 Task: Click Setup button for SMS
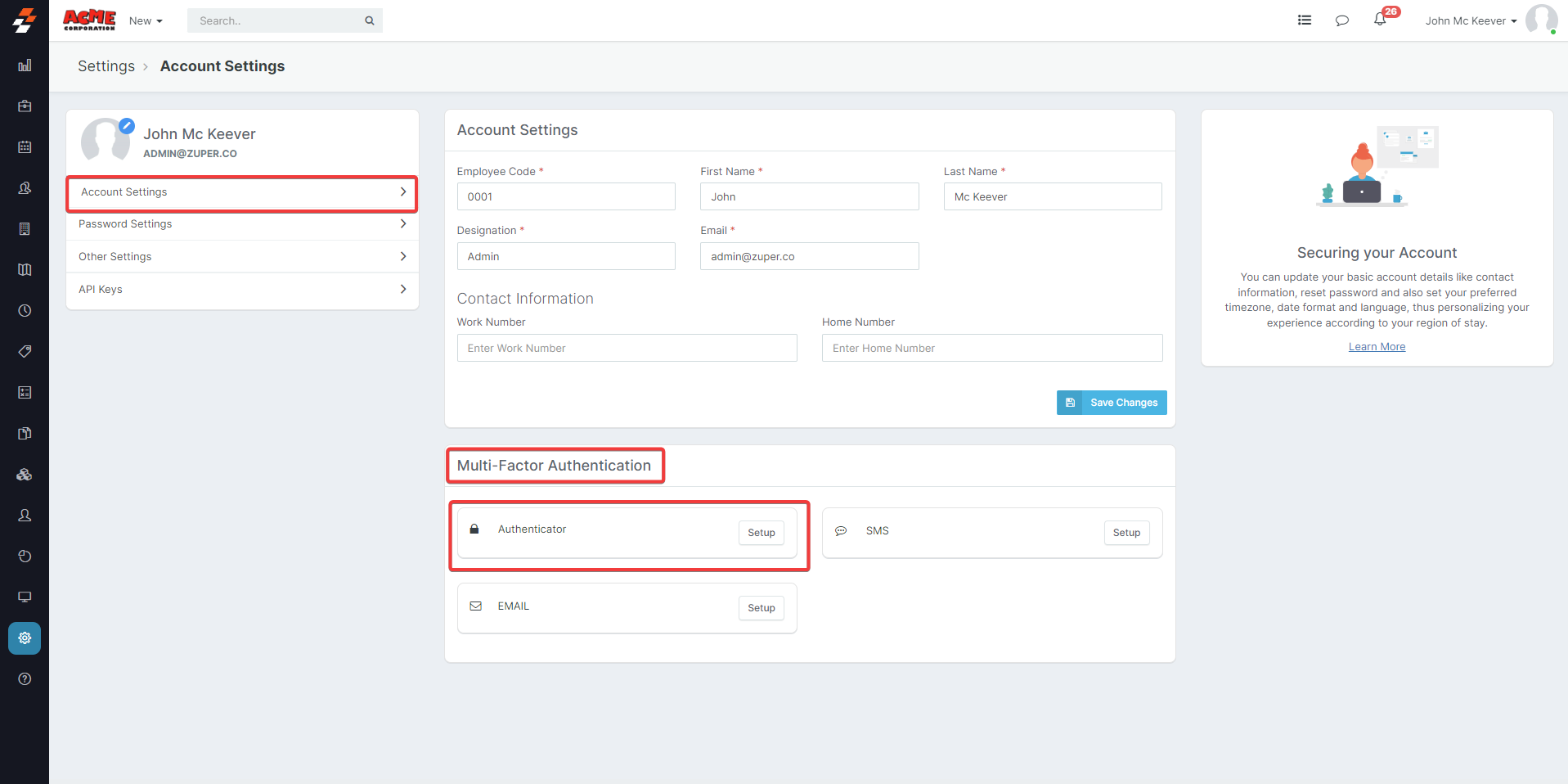[x=1125, y=533]
